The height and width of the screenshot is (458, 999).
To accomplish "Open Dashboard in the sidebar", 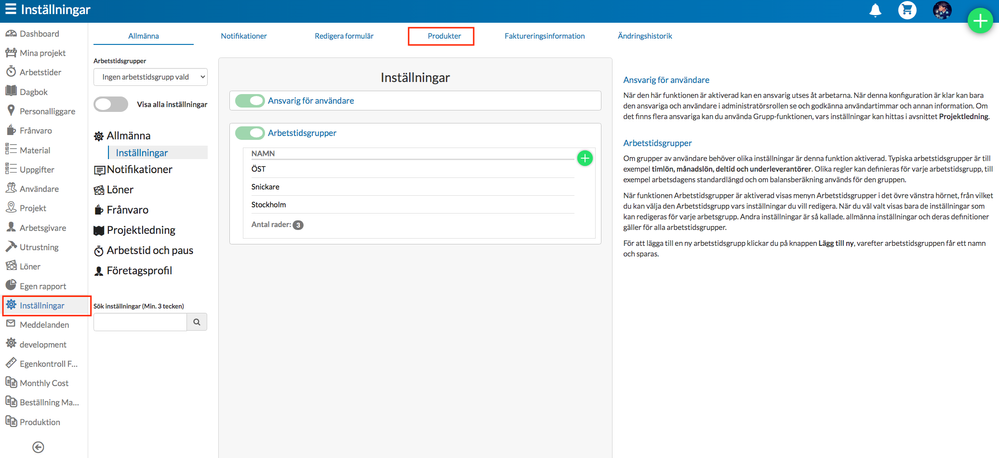I will 39,34.
